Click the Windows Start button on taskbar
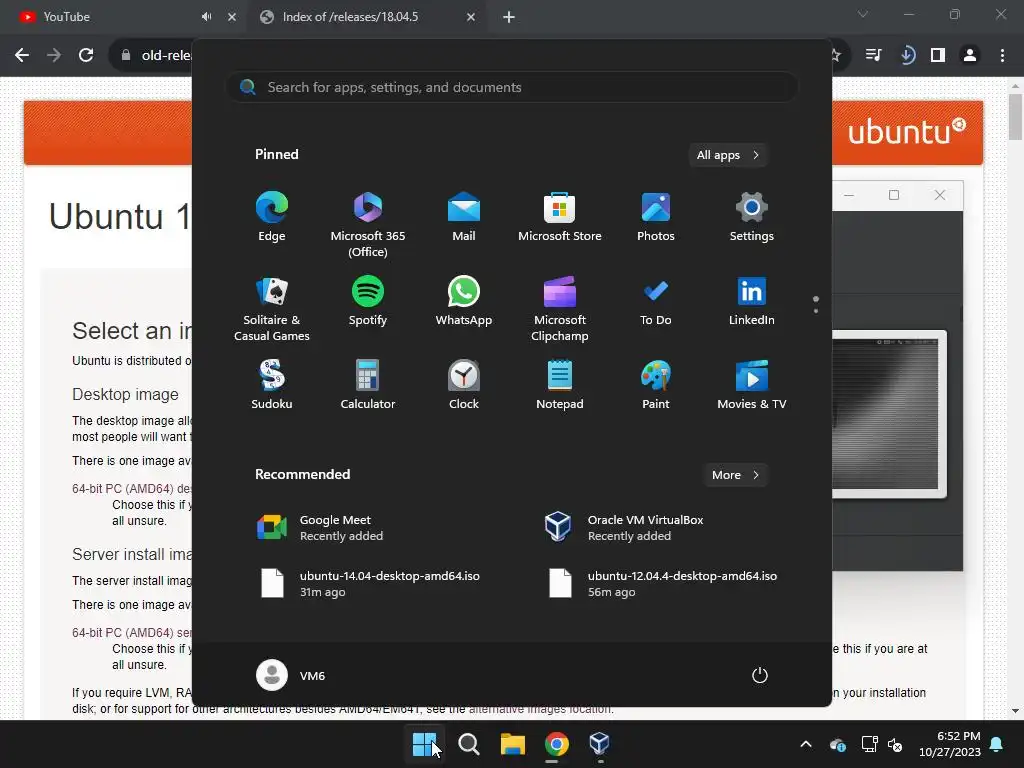This screenshot has height=768, width=1024. pyautogui.click(x=424, y=744)
